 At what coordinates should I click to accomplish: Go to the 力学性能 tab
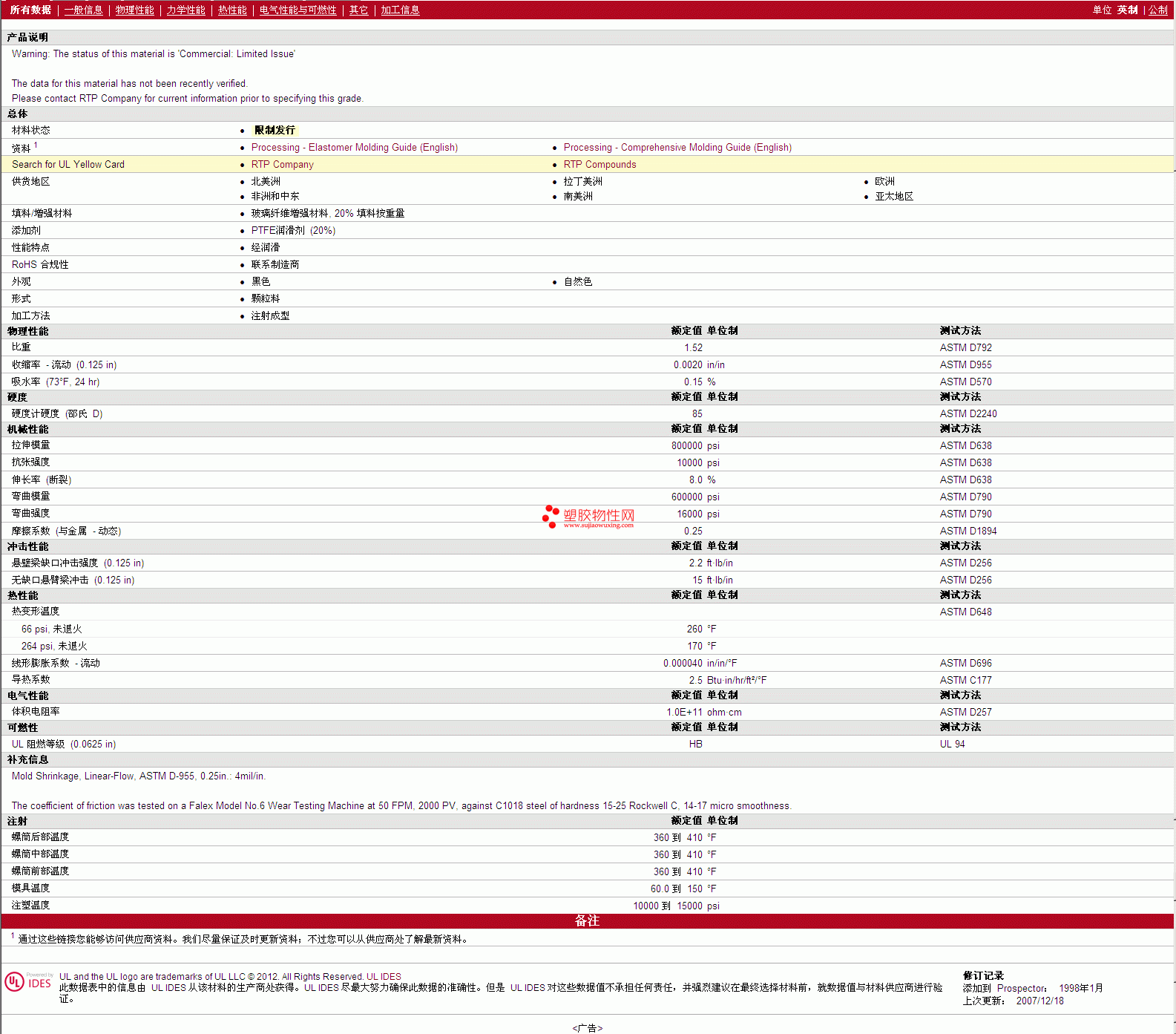coord(185,10)
